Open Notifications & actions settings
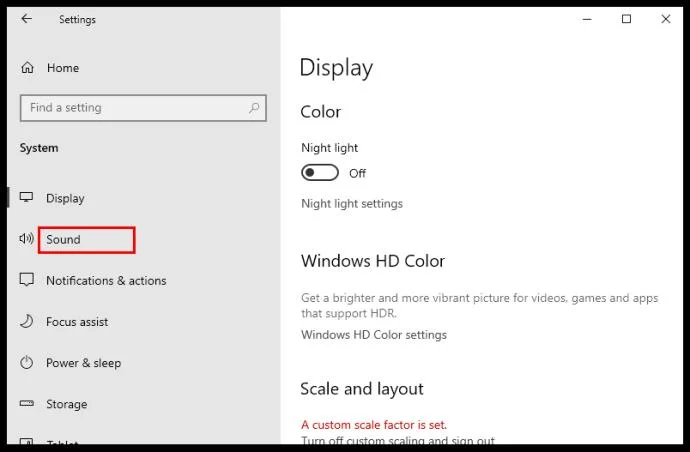 [106, 281]
